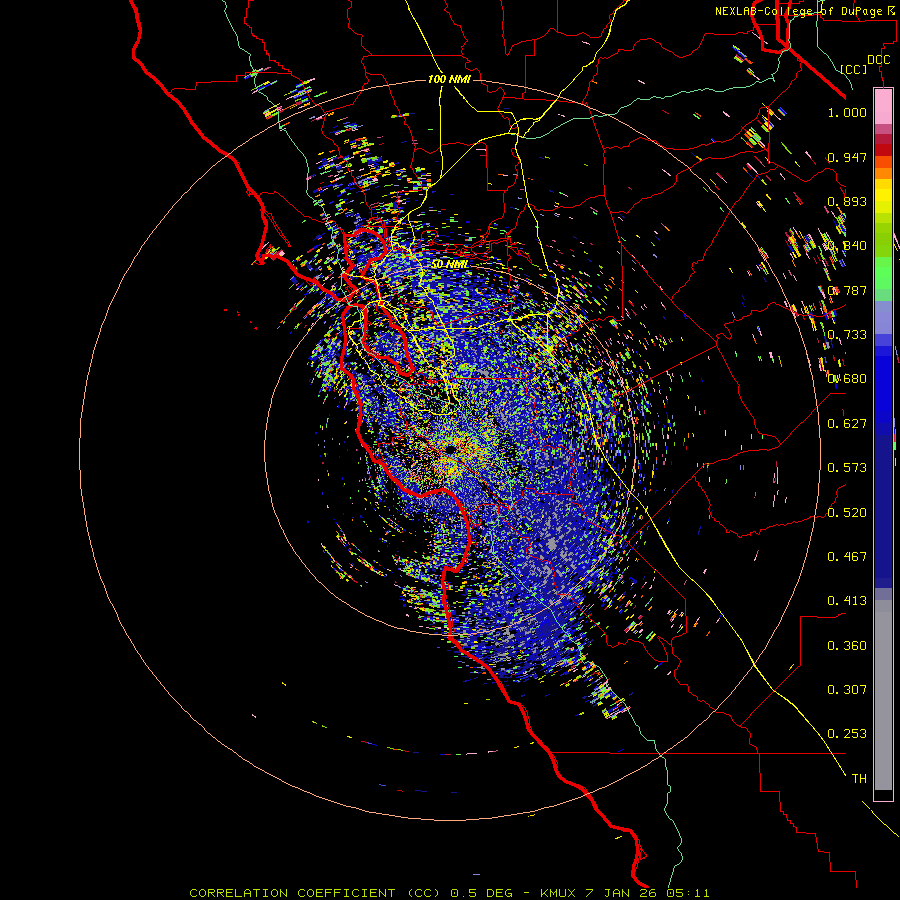Click the TH threshold label
Viewport: 900px width, 900px height.
[859, 779]
